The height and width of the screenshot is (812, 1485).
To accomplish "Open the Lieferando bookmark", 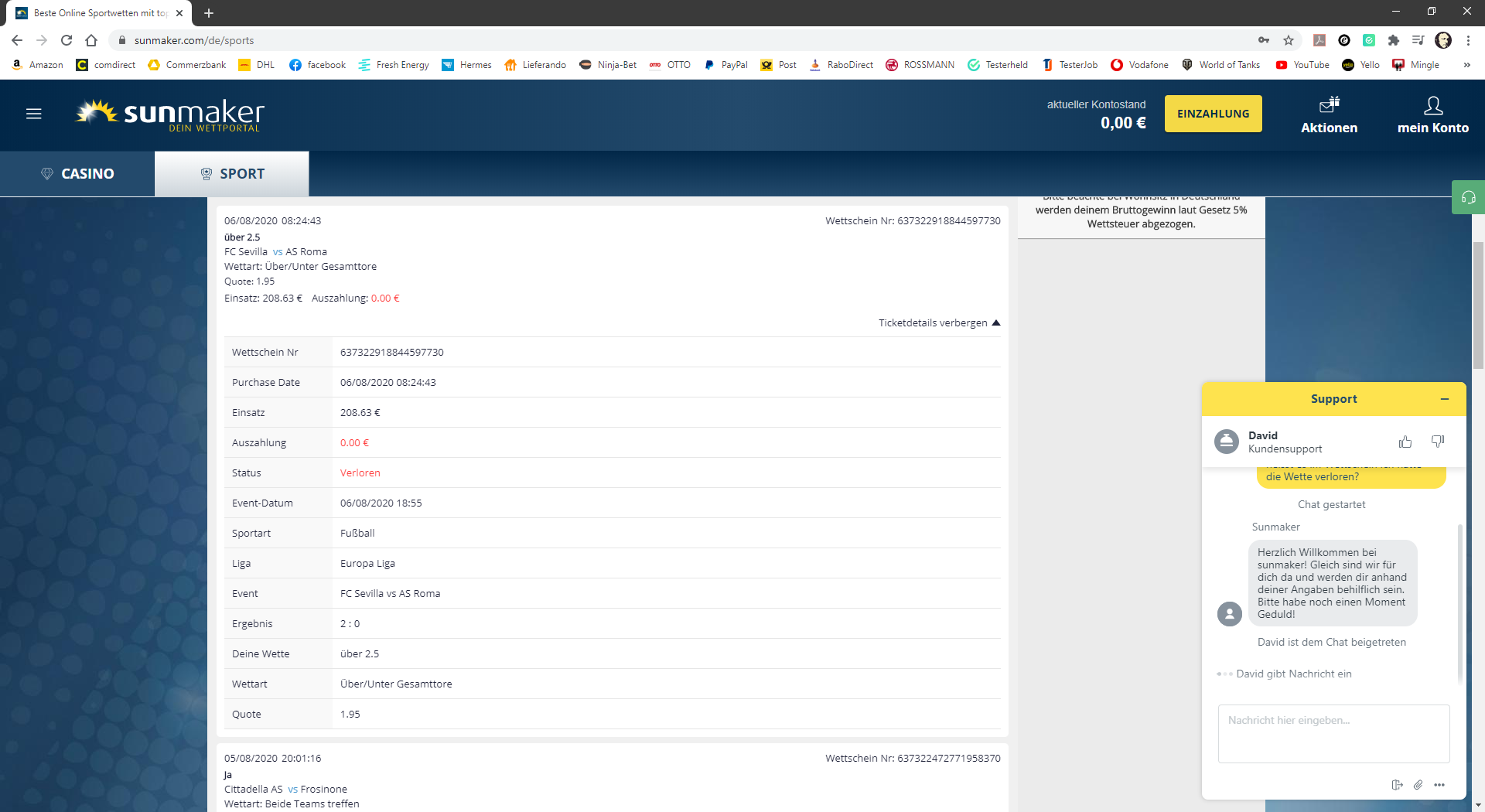I will pos(535,65).
